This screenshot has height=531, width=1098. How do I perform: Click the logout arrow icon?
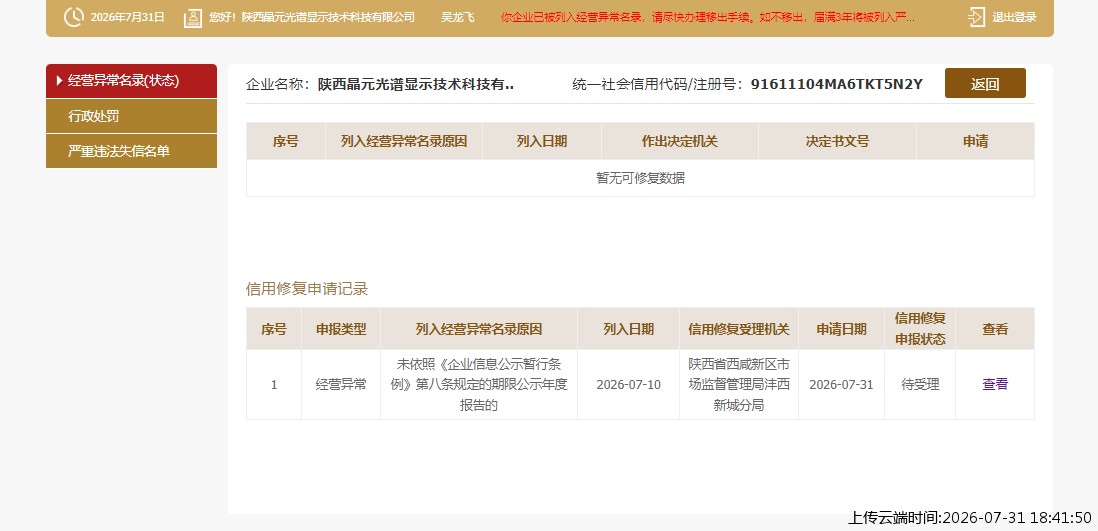976,17
